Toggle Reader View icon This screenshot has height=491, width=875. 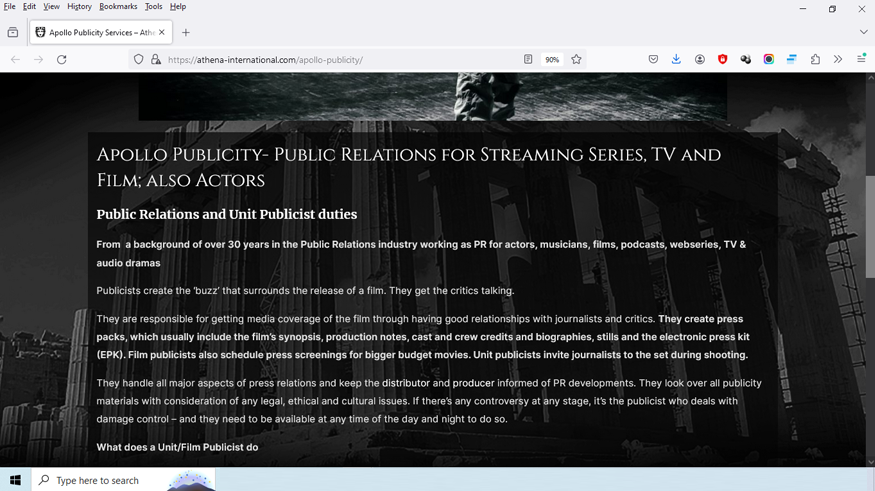click(528, 60)
